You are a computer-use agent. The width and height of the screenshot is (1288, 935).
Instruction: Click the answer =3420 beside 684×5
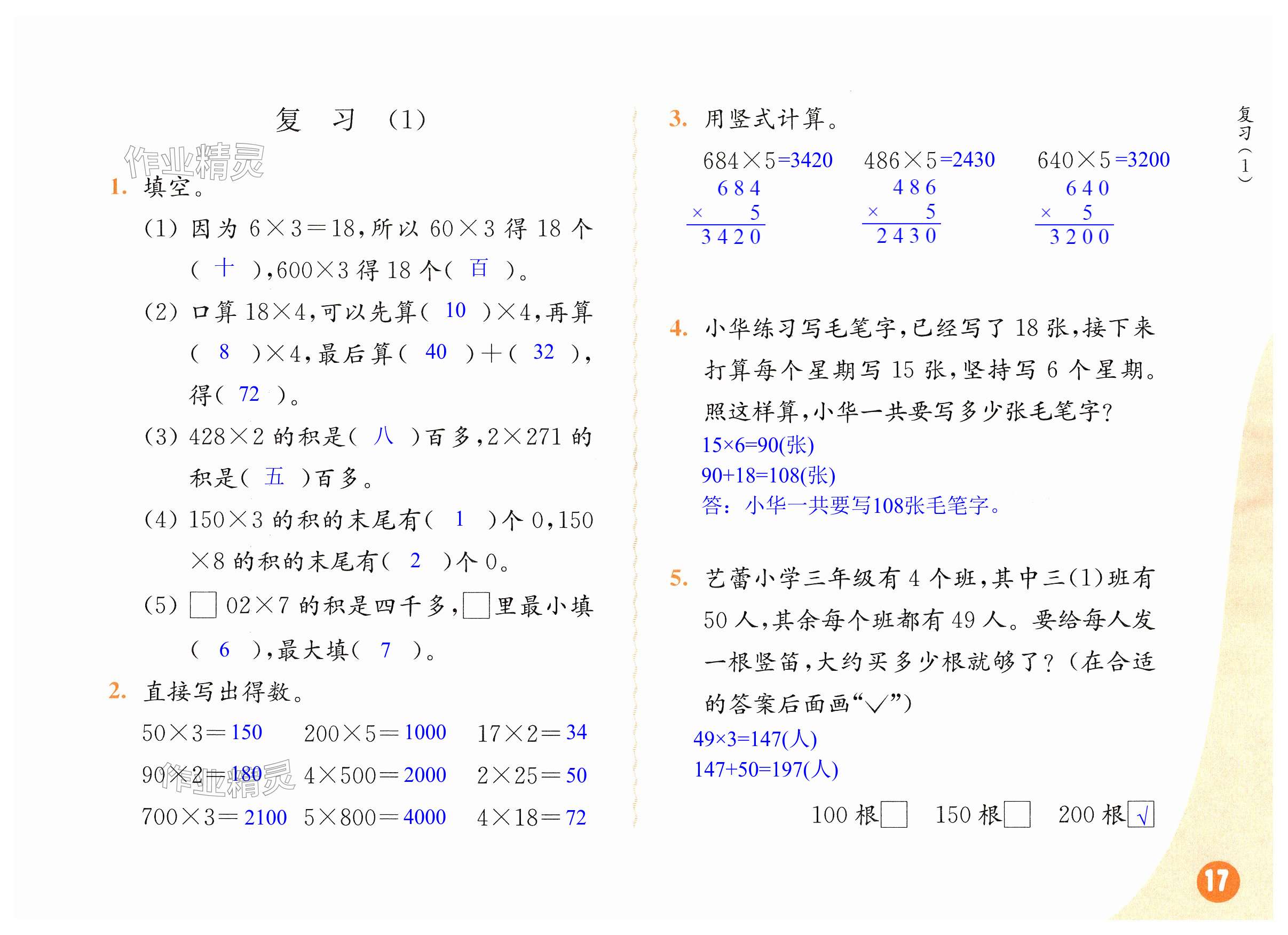[x=805, y=160]
